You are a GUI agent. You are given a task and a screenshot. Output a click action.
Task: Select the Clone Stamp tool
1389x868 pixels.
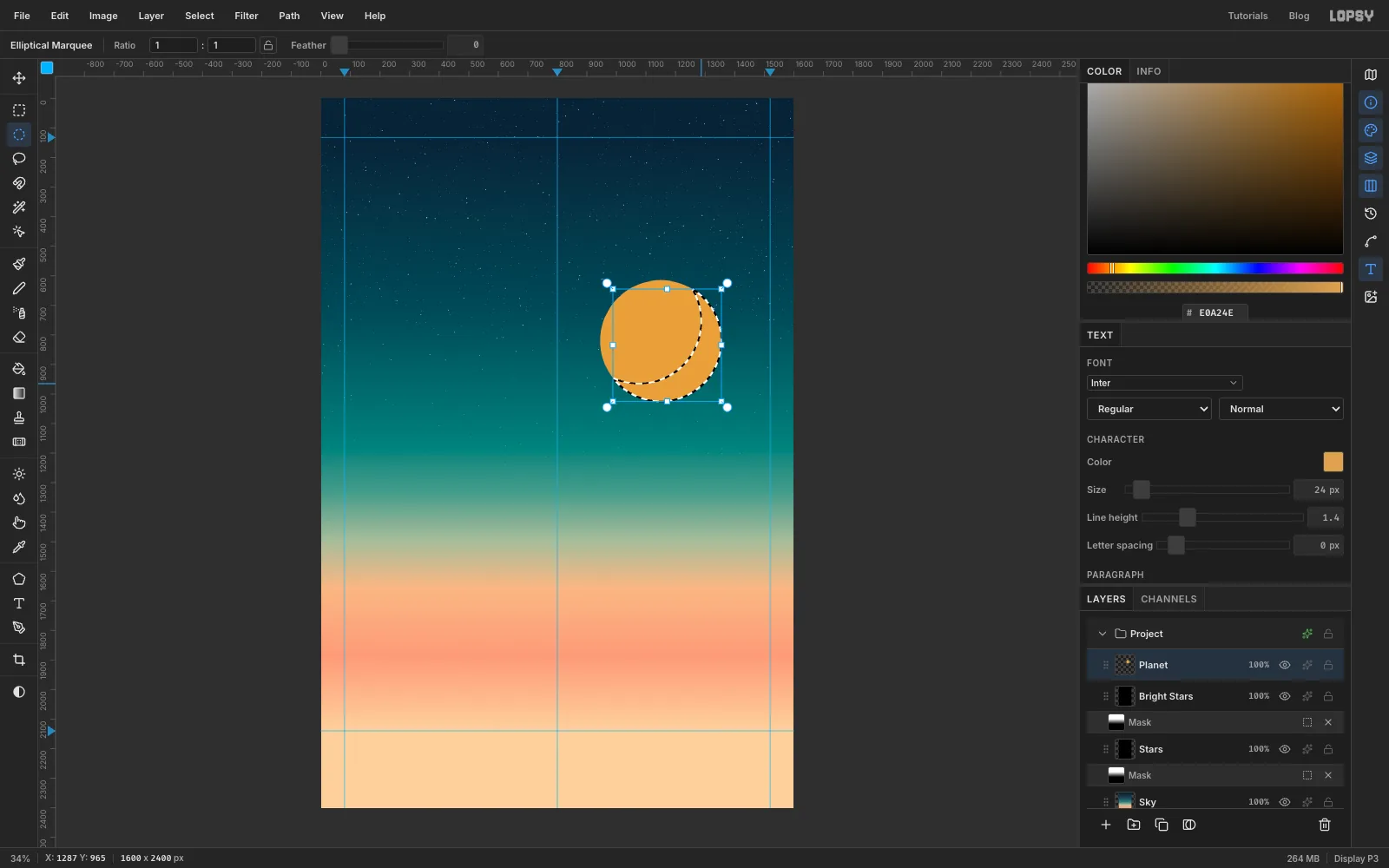click(18, 418)
